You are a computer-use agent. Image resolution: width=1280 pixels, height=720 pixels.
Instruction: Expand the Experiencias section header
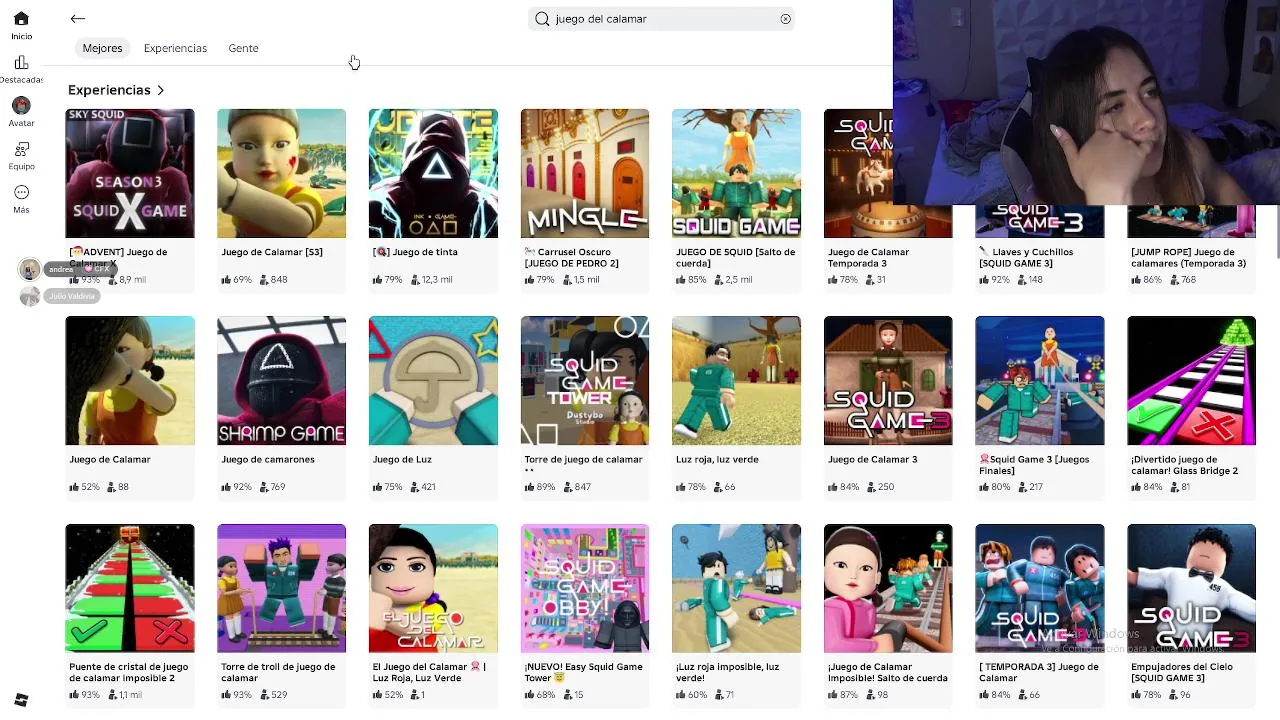[x=116, y=90]
